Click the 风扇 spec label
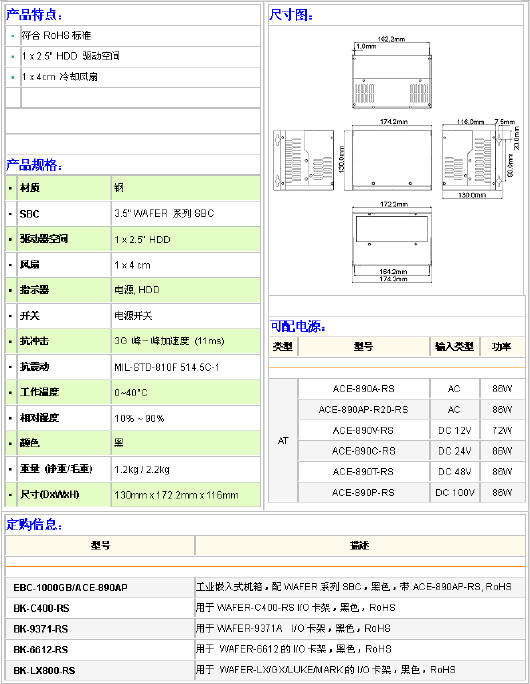This screenshot has width=530, height=684. click(x=30, y=264)
